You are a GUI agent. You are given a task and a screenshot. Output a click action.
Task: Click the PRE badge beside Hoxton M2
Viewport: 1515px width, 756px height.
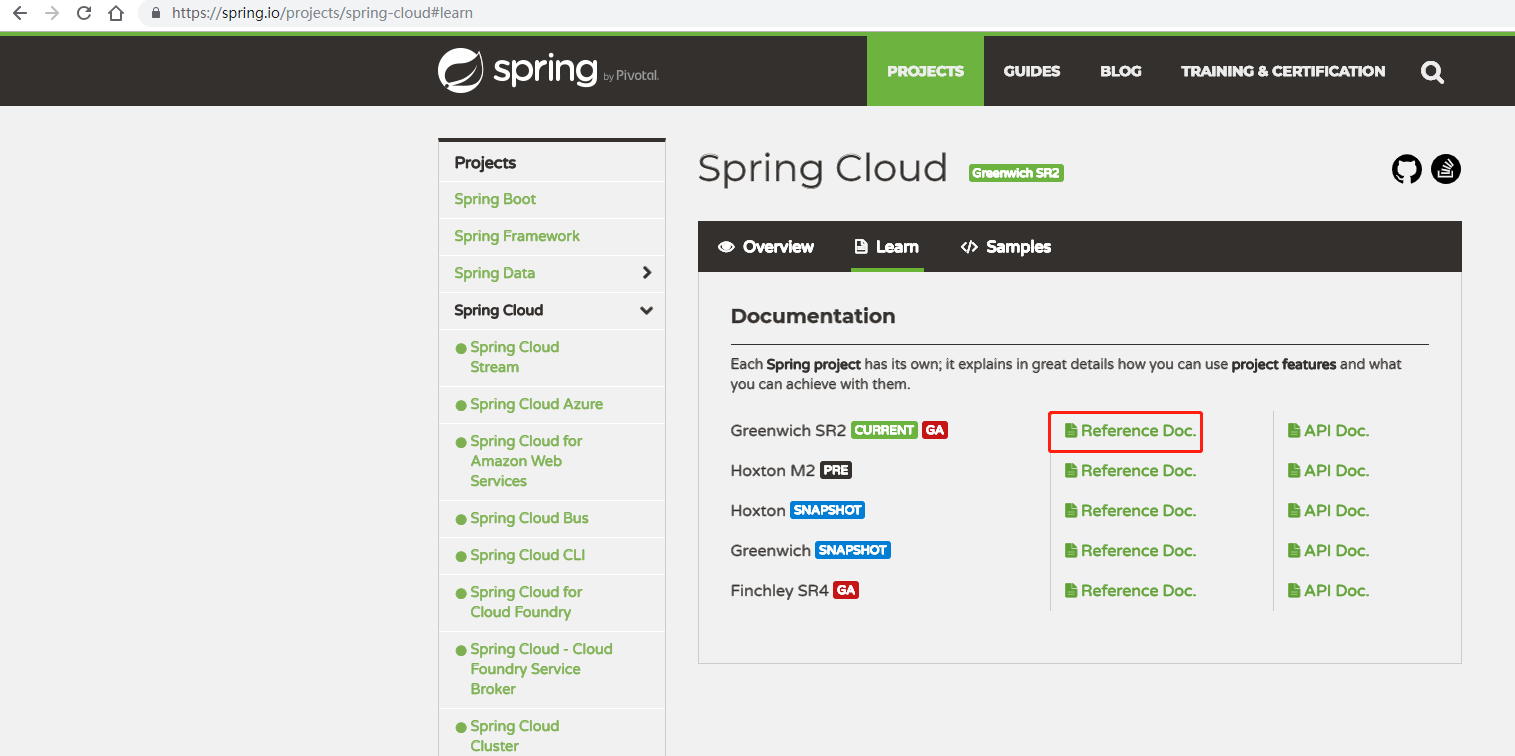pos(836,470)
